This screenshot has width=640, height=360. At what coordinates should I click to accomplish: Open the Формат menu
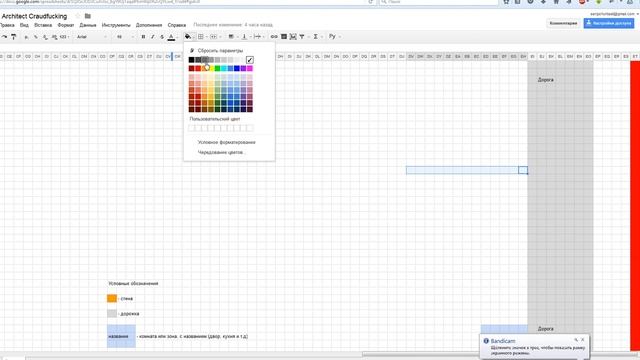[66, 25]
